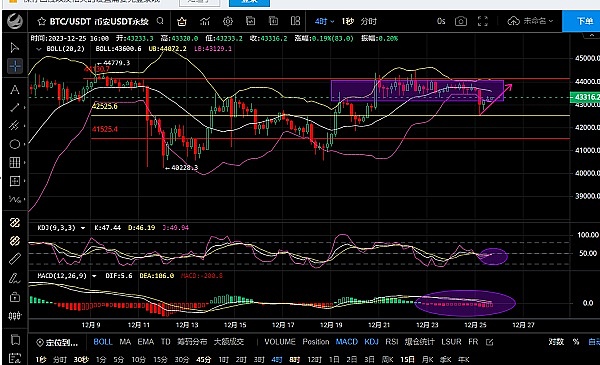
Task: Select the crosshair cursor tool
Action: click(15, 66)
